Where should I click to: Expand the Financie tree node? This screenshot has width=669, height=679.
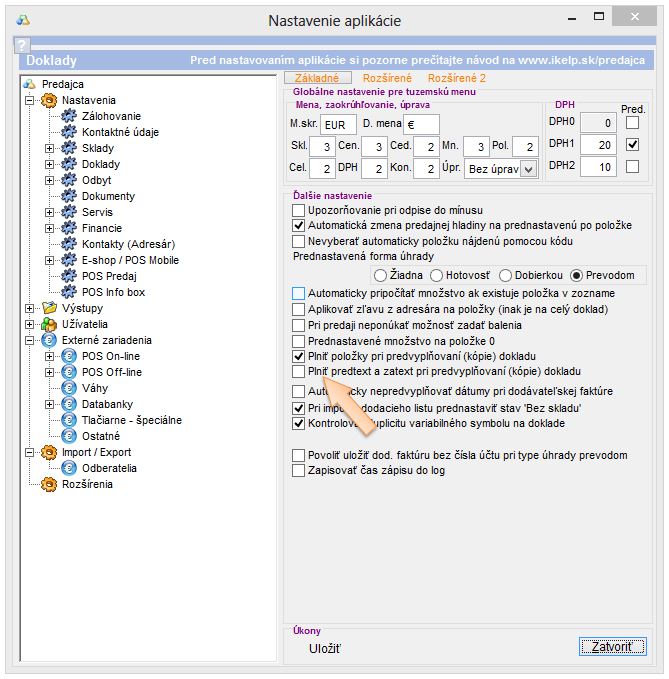[x=49, y=228]
